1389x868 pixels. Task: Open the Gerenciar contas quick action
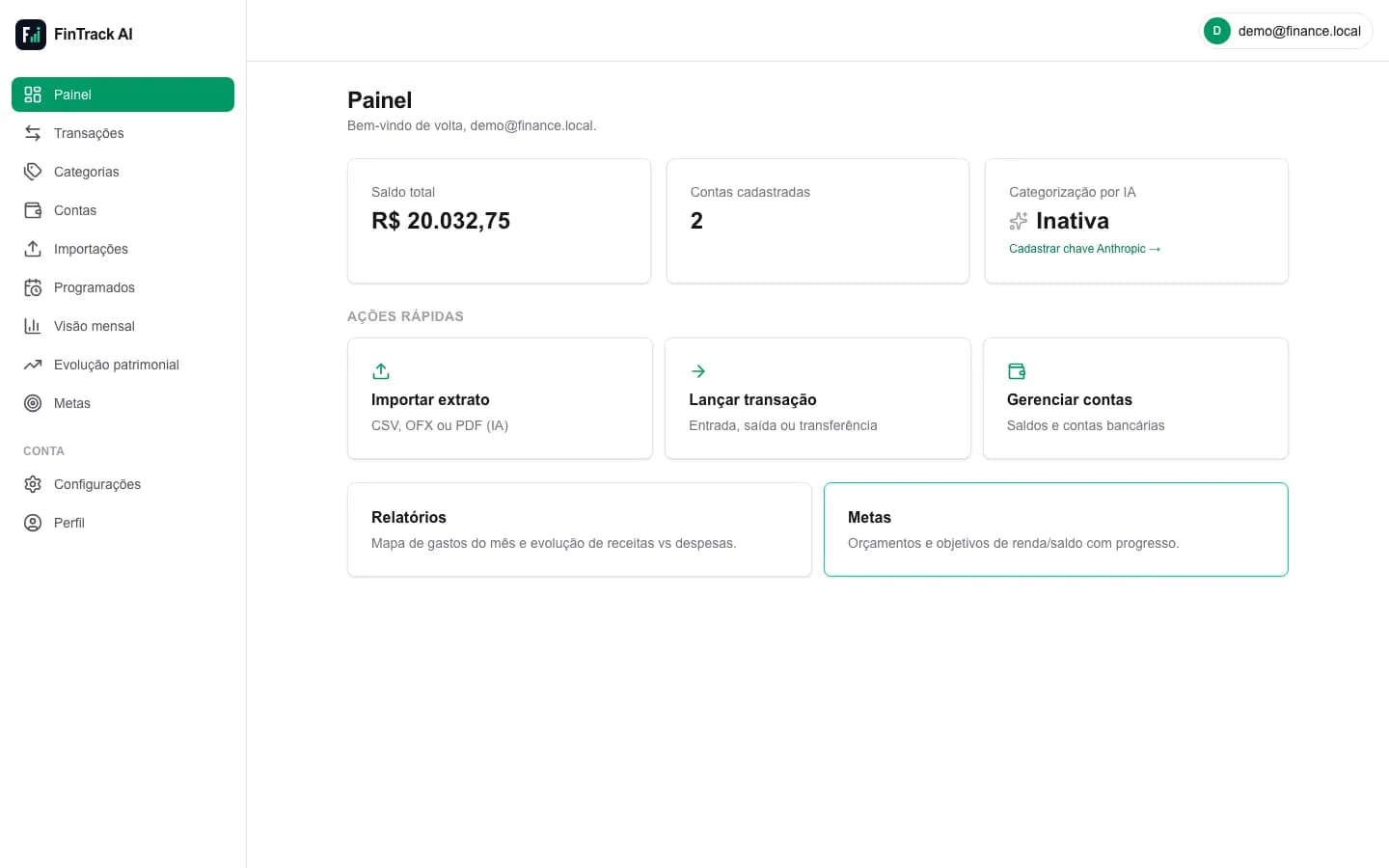tap(1135, 398)
